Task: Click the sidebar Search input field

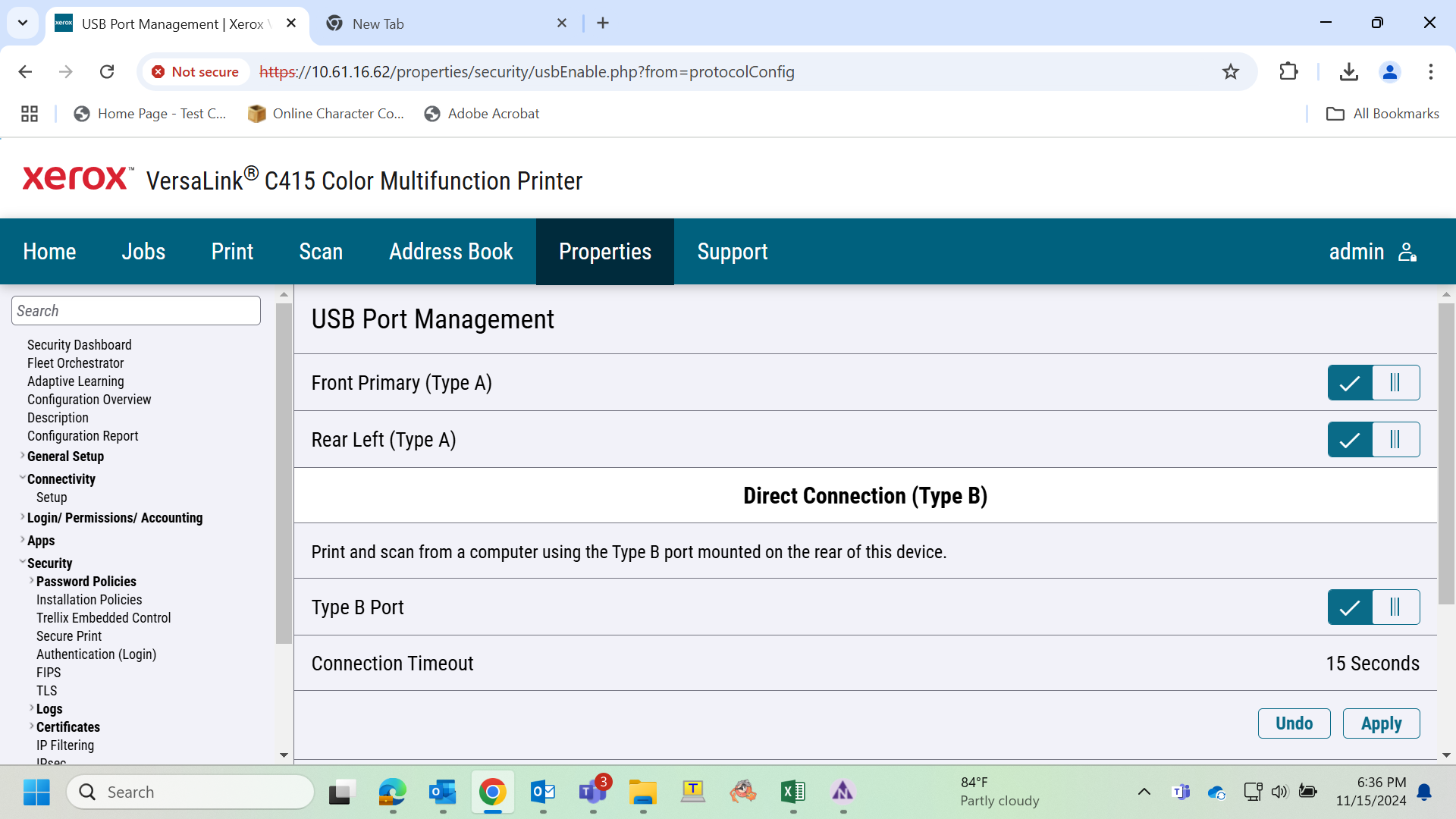Action: click(x=136, y=311)
